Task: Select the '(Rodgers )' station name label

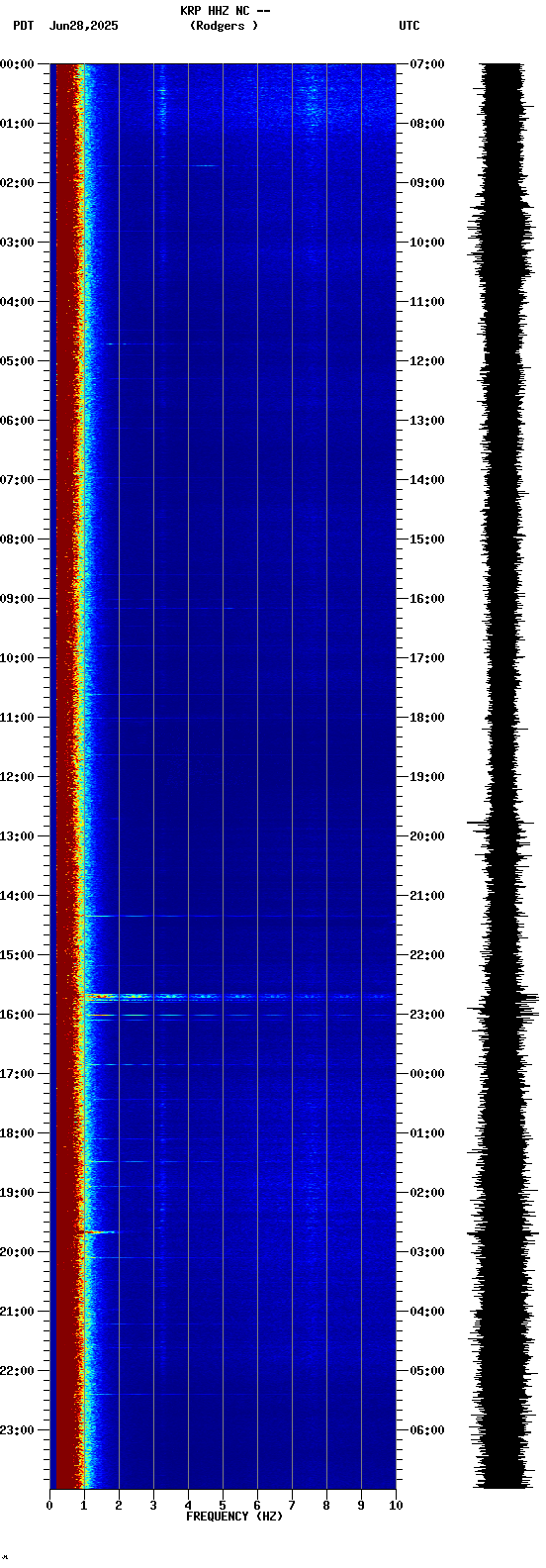Action: pyautogui.click(x=224, y=26)
